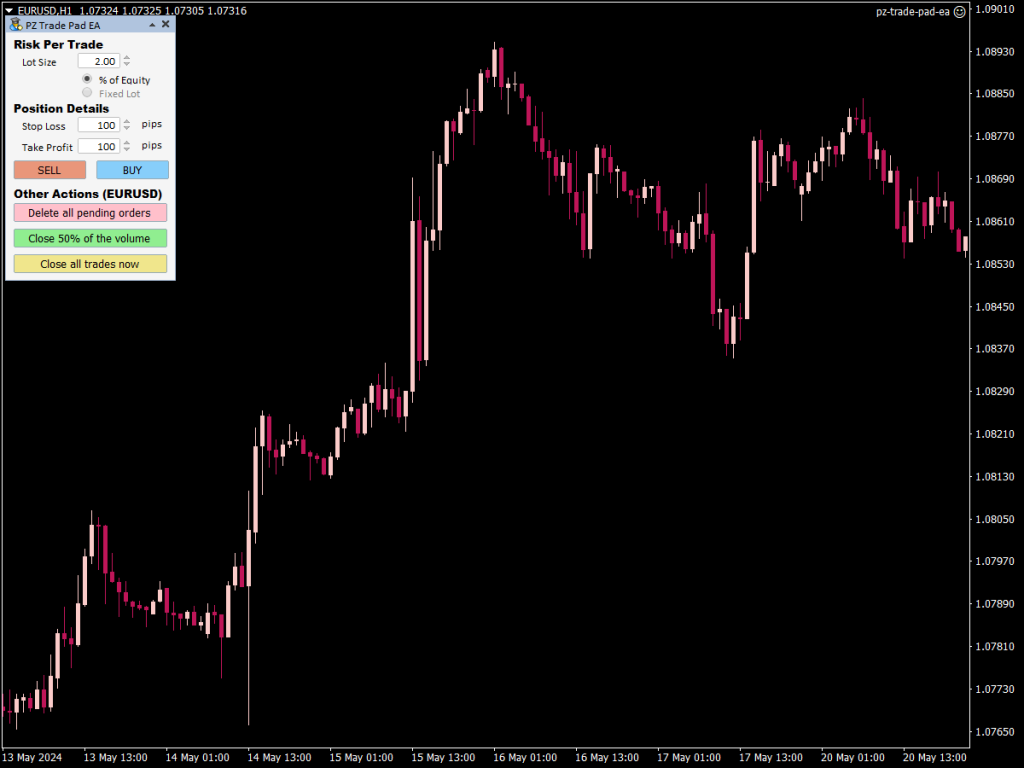
Task: Collapse the PZ Trade Pad EA panel
Action: click(x=152, y=25)
